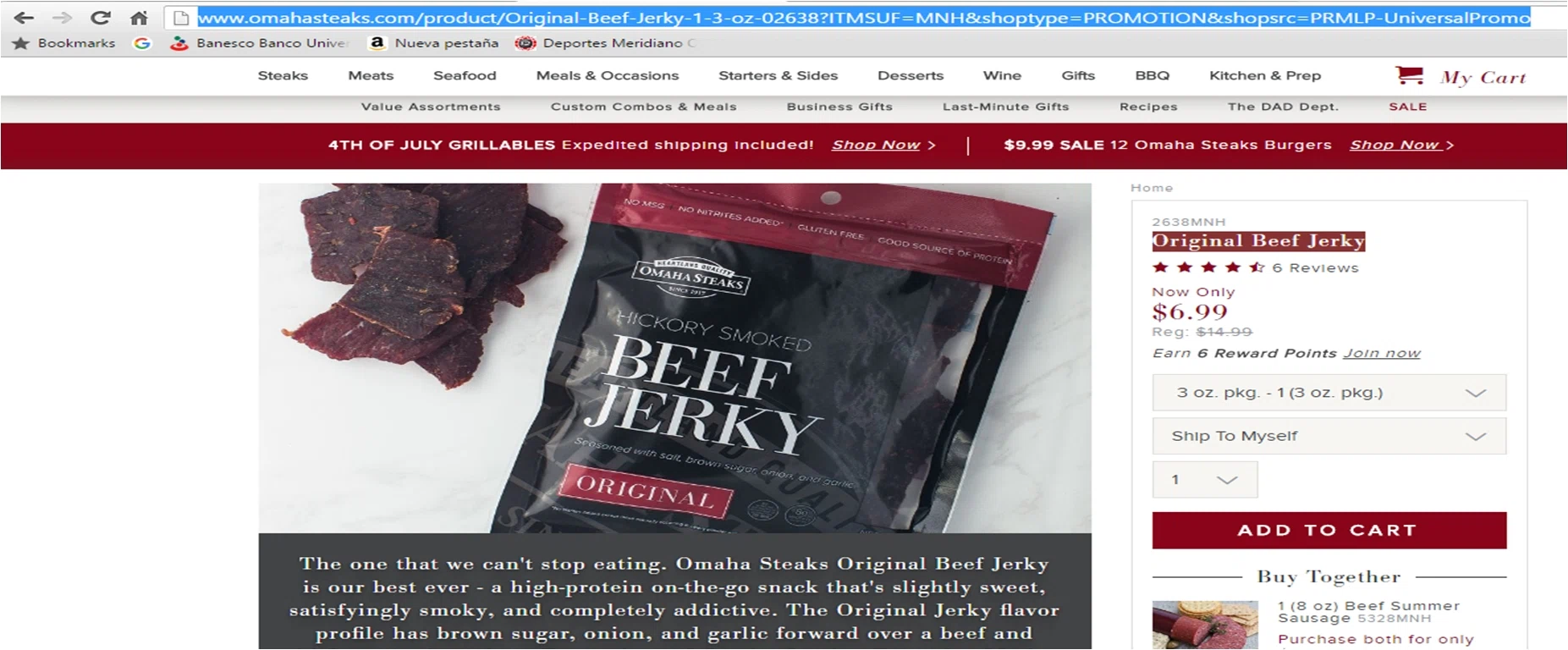This screenshot has width=1568, height=650.
Task: Go to browser home page icon
Action: point(139,18)
